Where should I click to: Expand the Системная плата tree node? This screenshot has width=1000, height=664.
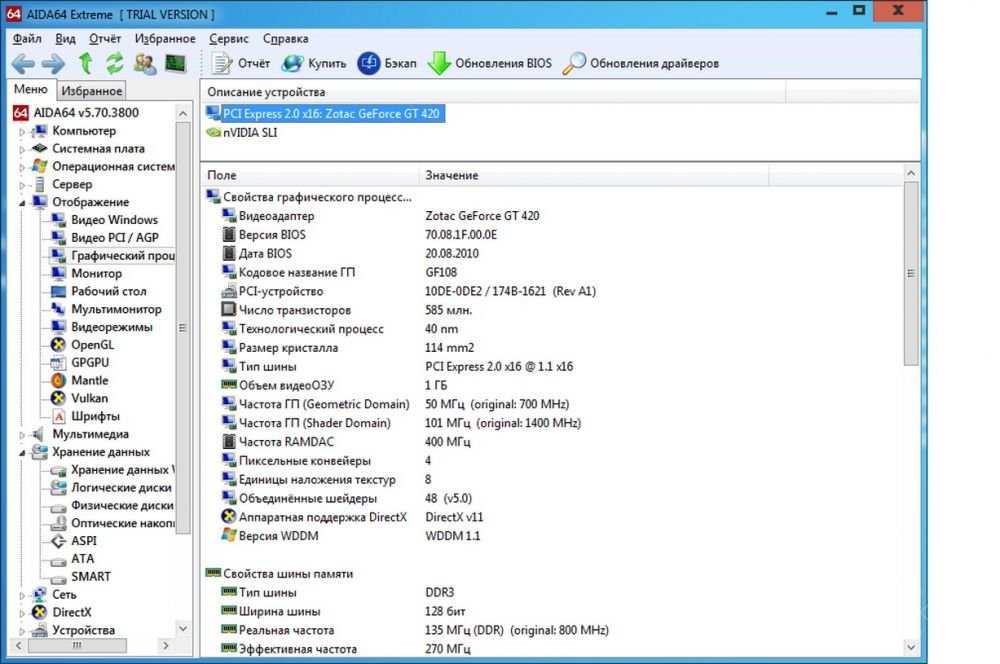[22, 149]
